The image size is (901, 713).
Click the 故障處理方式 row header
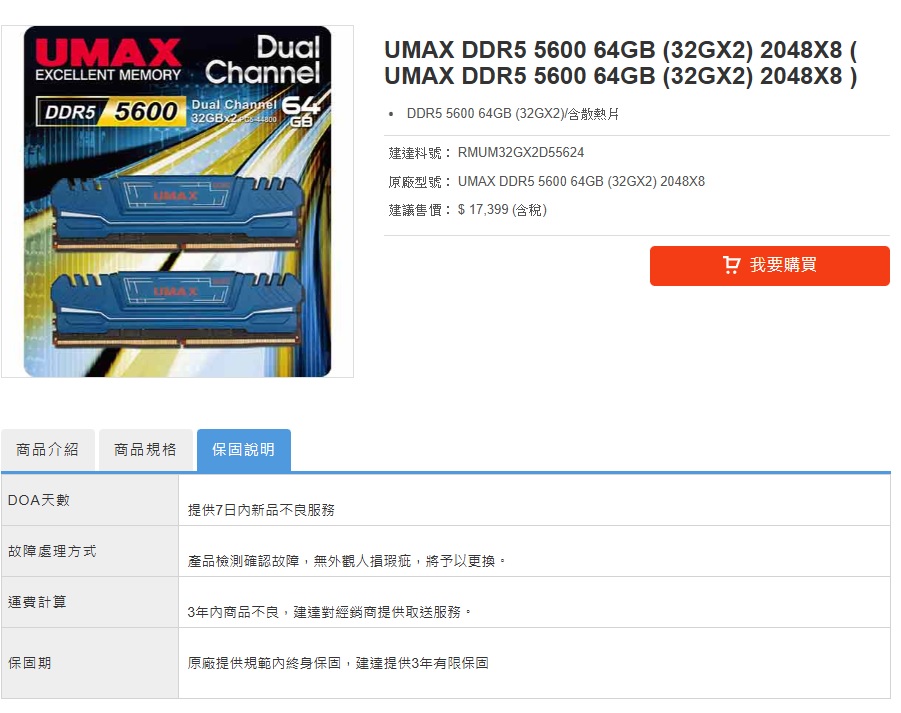90,552
